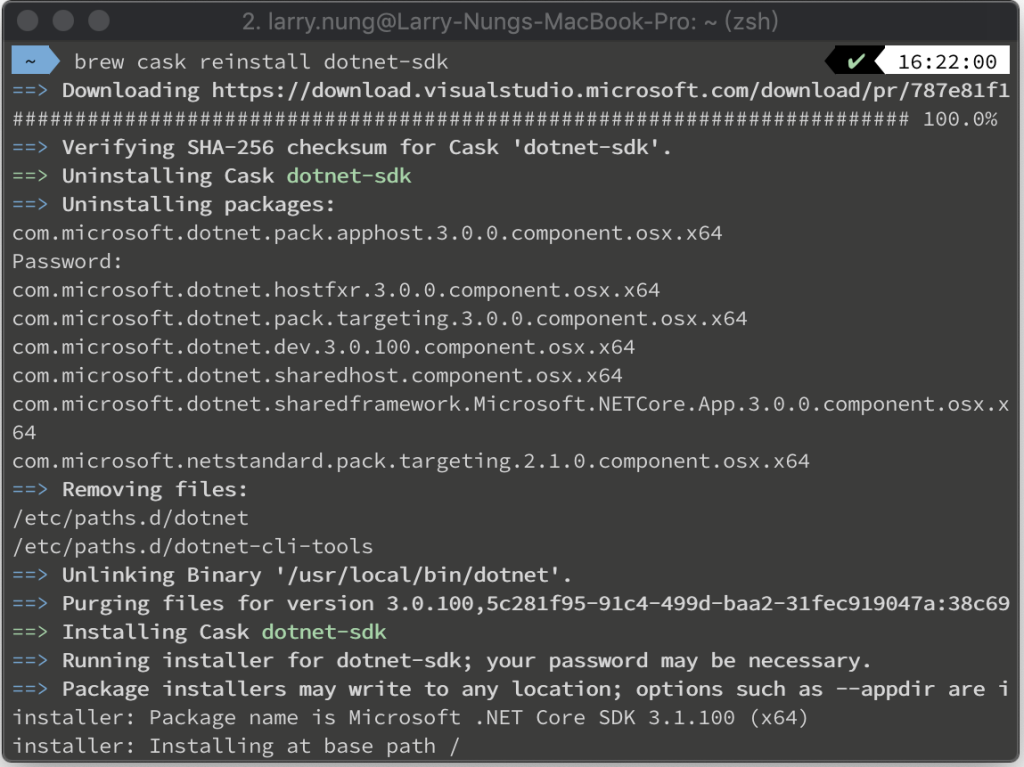Click the green dotnet-sdk text after Uninstalling Cask
Viewport: 1024px width, 767px height.
tap(349, 176)
